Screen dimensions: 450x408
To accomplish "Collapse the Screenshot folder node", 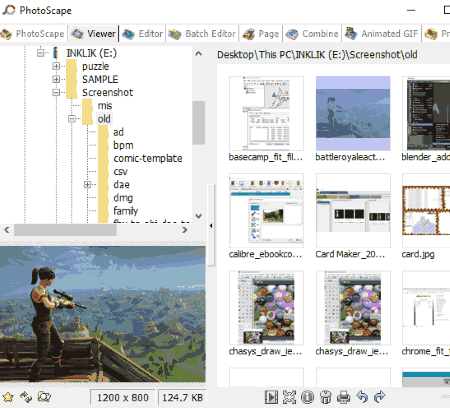I will click(x=56, y=92).
